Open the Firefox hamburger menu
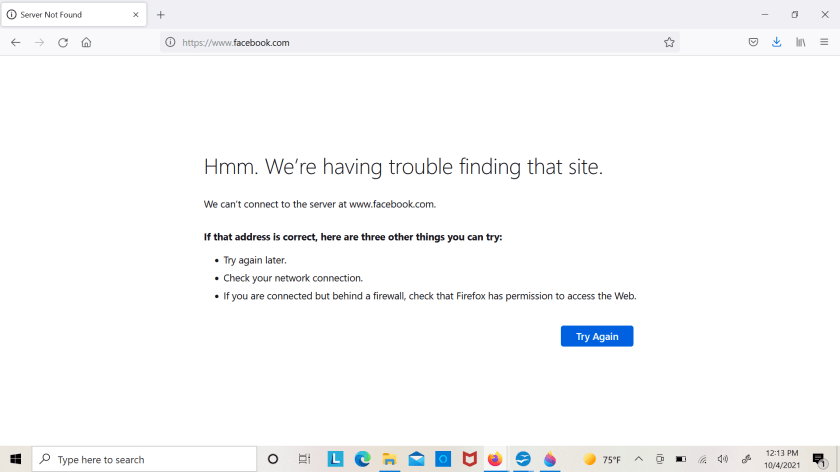 pyautogui.click(x=824, y=43)
